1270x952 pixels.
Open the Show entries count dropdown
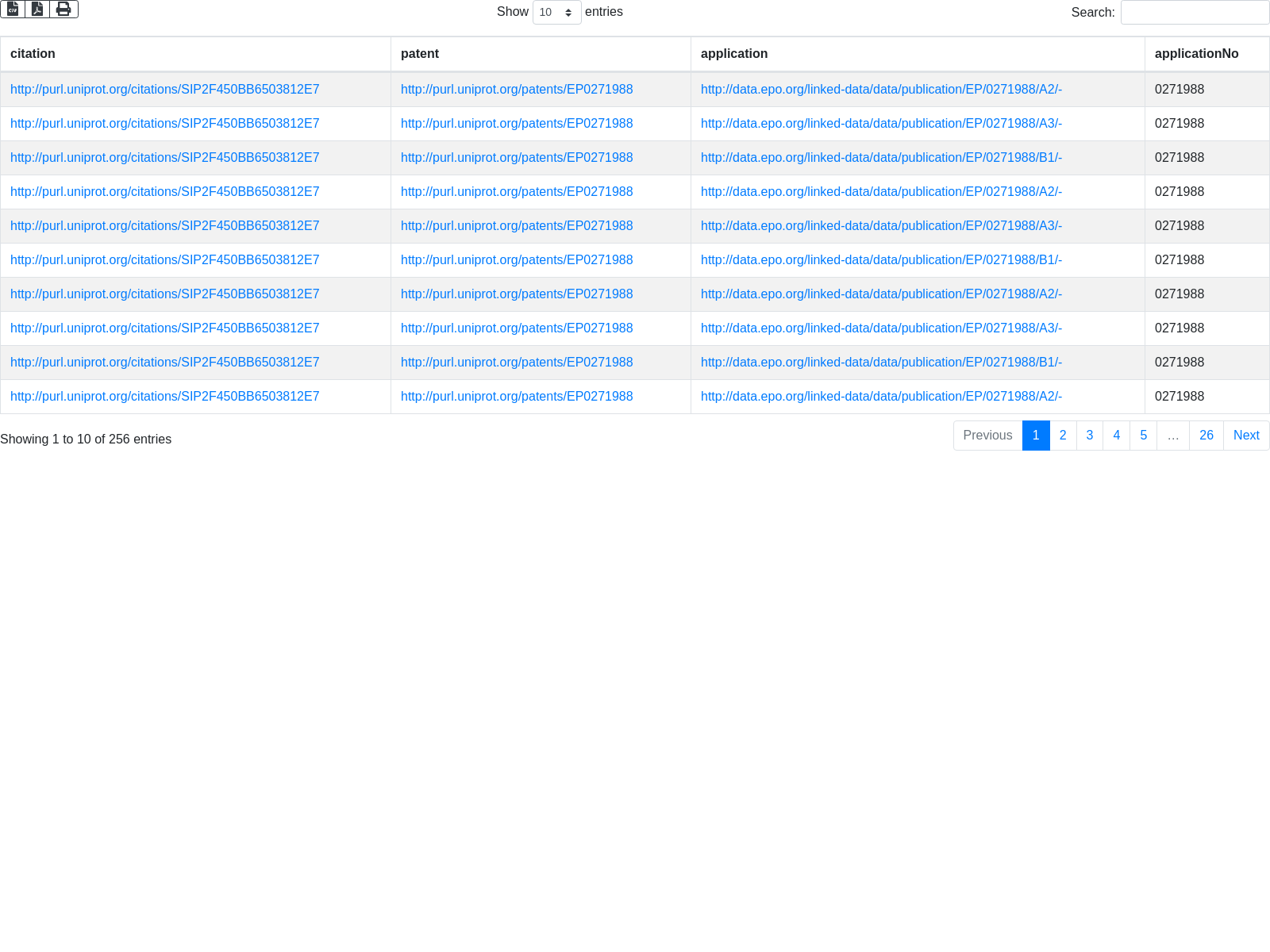pyautogui.click(x=556, y=13)
